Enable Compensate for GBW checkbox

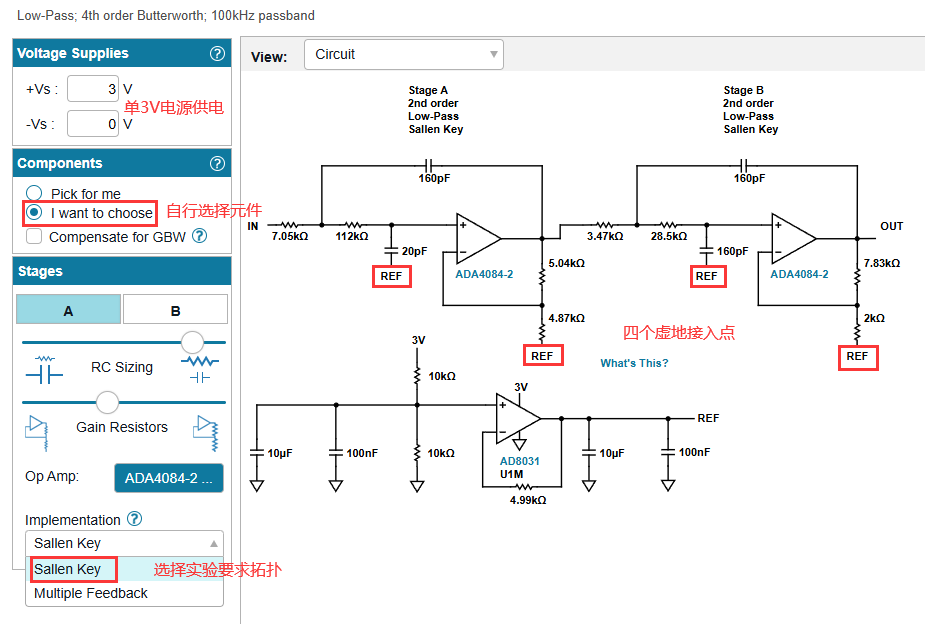(x=34, y=237)
